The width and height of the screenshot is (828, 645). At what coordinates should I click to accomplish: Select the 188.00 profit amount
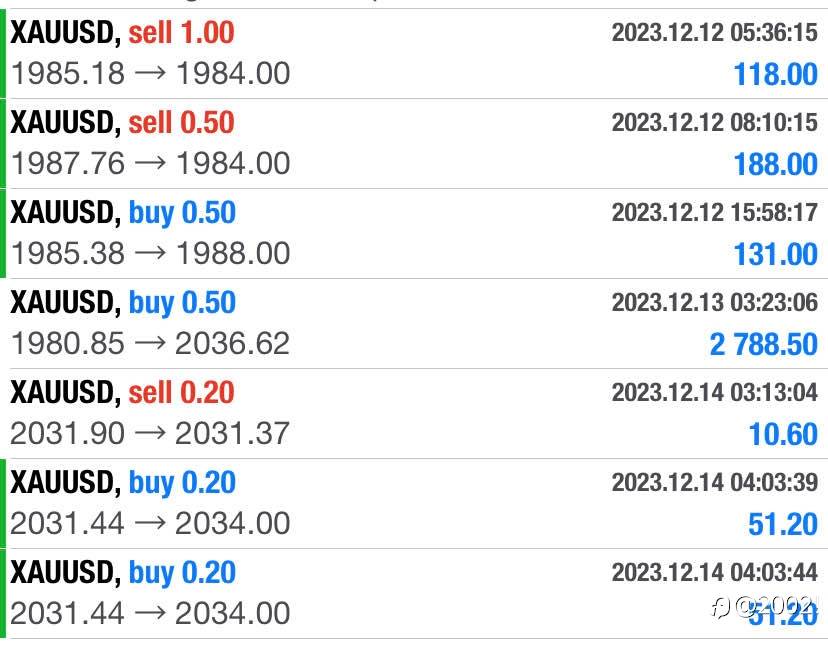775,164
